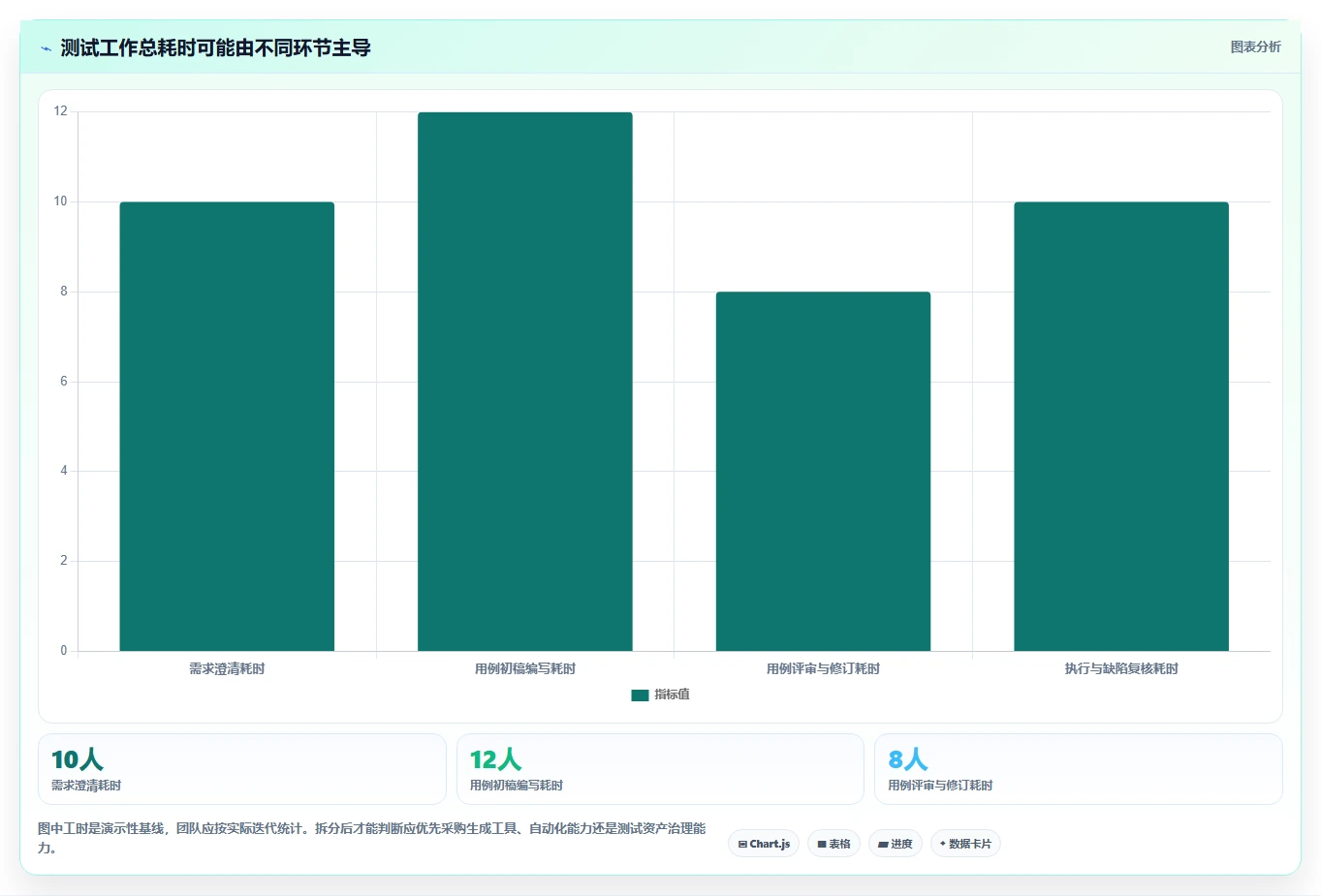Select the 需求澄清耗时 bar in the chart

click(227, 426)
